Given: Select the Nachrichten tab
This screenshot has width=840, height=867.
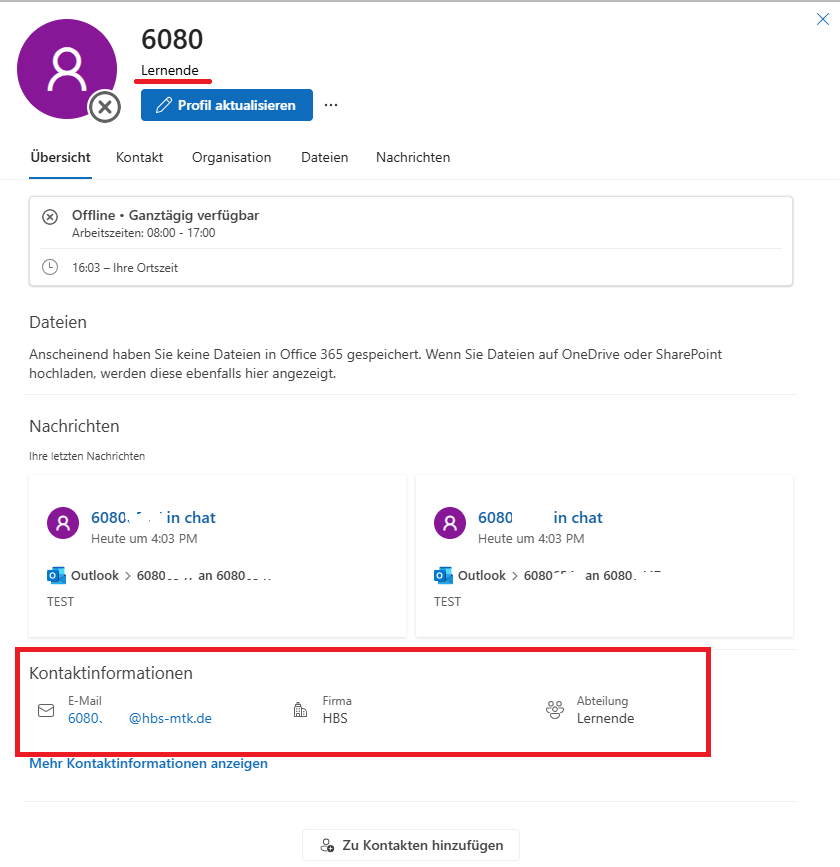Looking at the screenshot, I should pyautogui.click(x=412, y=157).
